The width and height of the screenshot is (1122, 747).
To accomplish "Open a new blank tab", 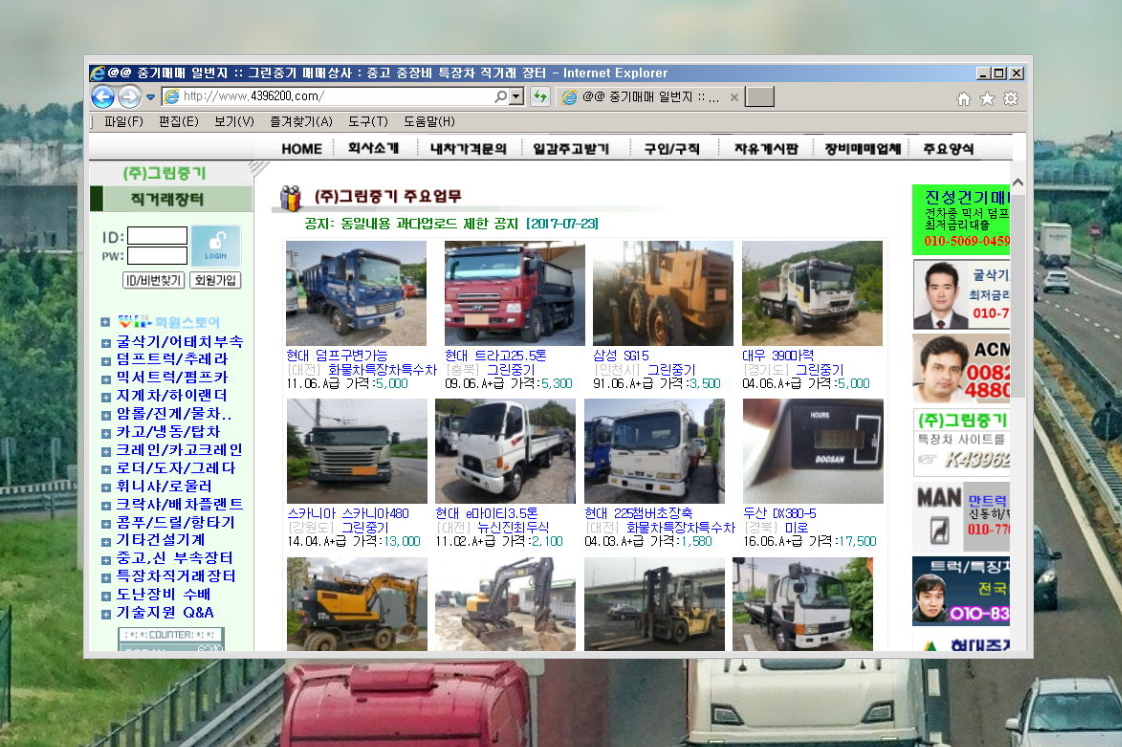I will 760,97.
